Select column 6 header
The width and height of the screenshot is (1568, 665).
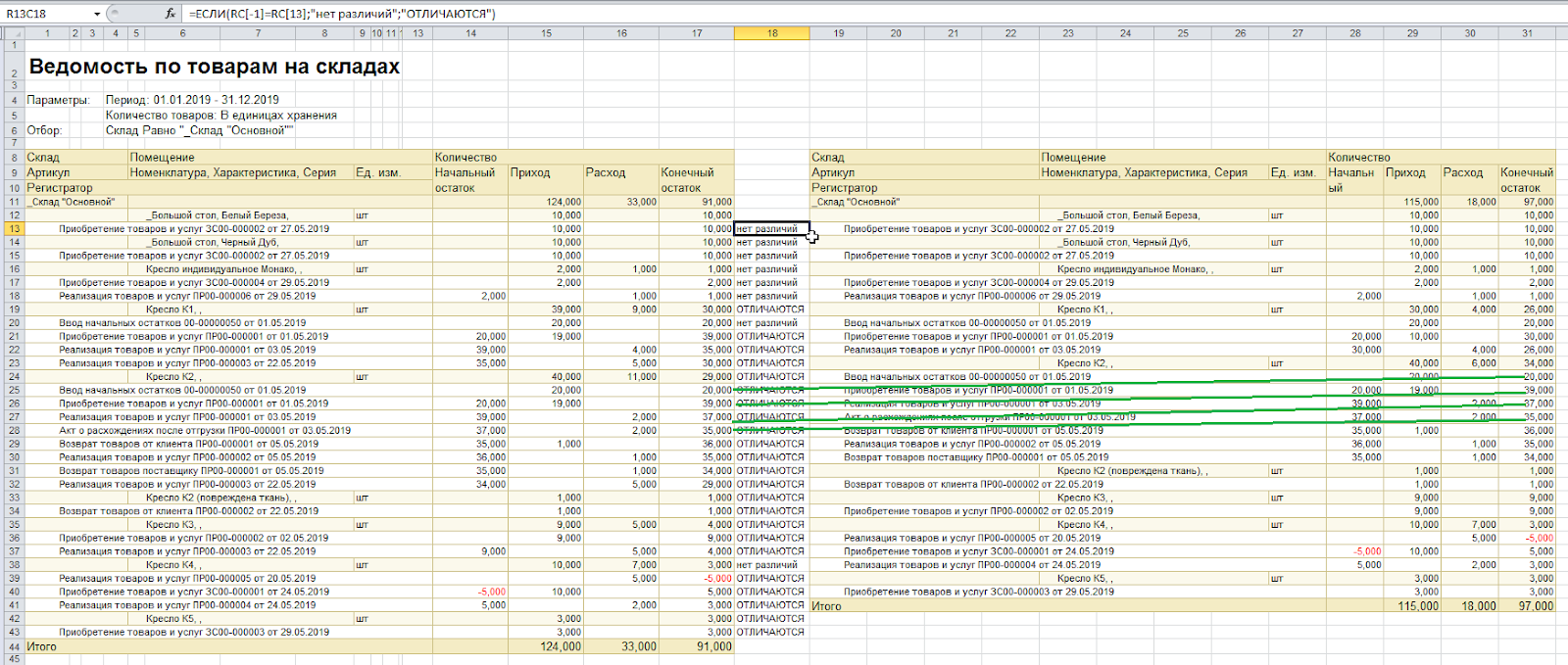tap(182, 33)
